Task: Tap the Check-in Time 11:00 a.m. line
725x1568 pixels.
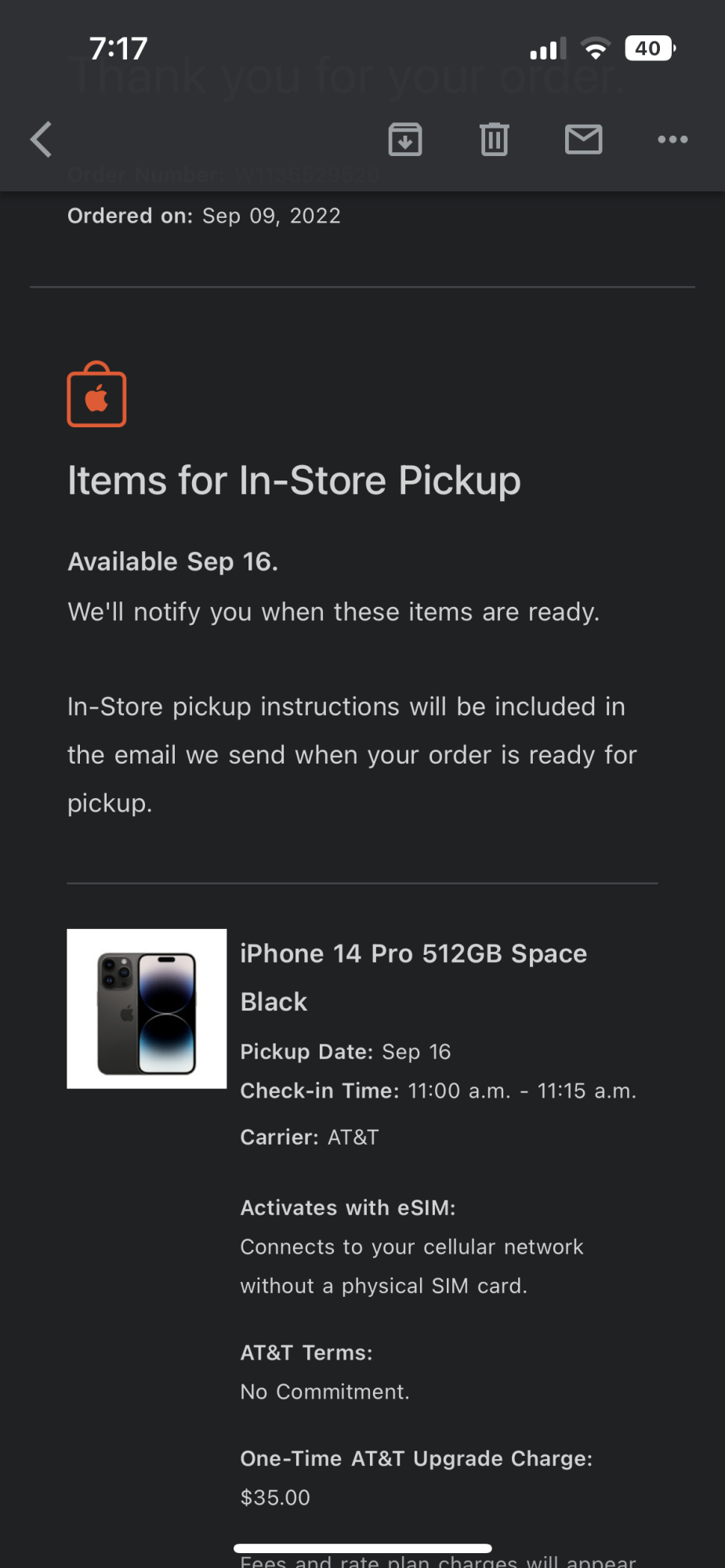Action: click(x=437, y=1091)
